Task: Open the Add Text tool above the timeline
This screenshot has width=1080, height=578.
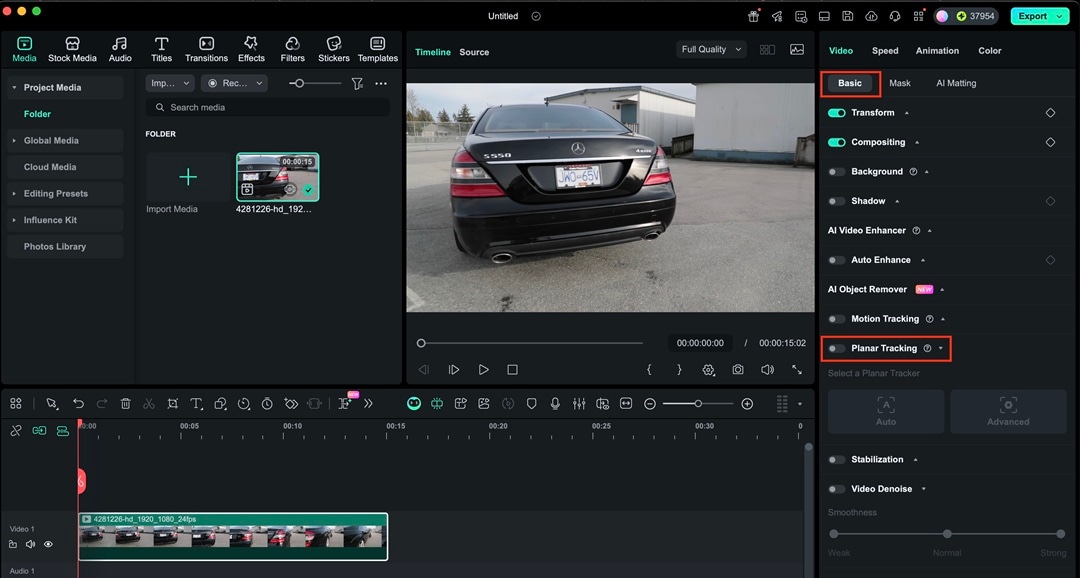Action: coord(196,404)
